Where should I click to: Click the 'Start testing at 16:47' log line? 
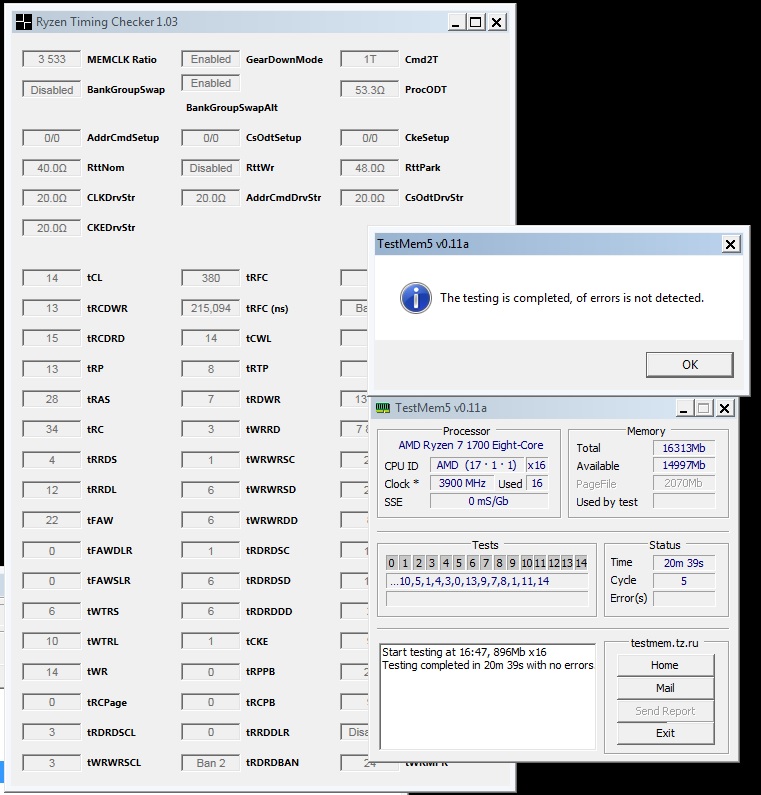pos(464,652)
